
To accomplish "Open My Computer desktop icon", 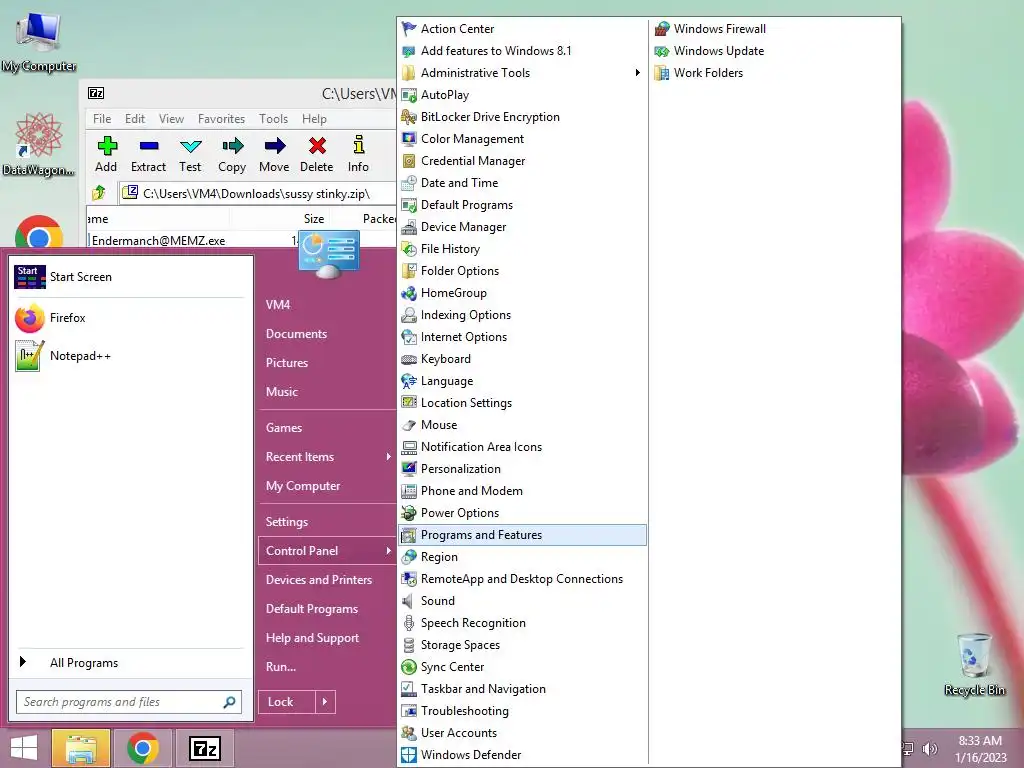I will coord(39,40).
